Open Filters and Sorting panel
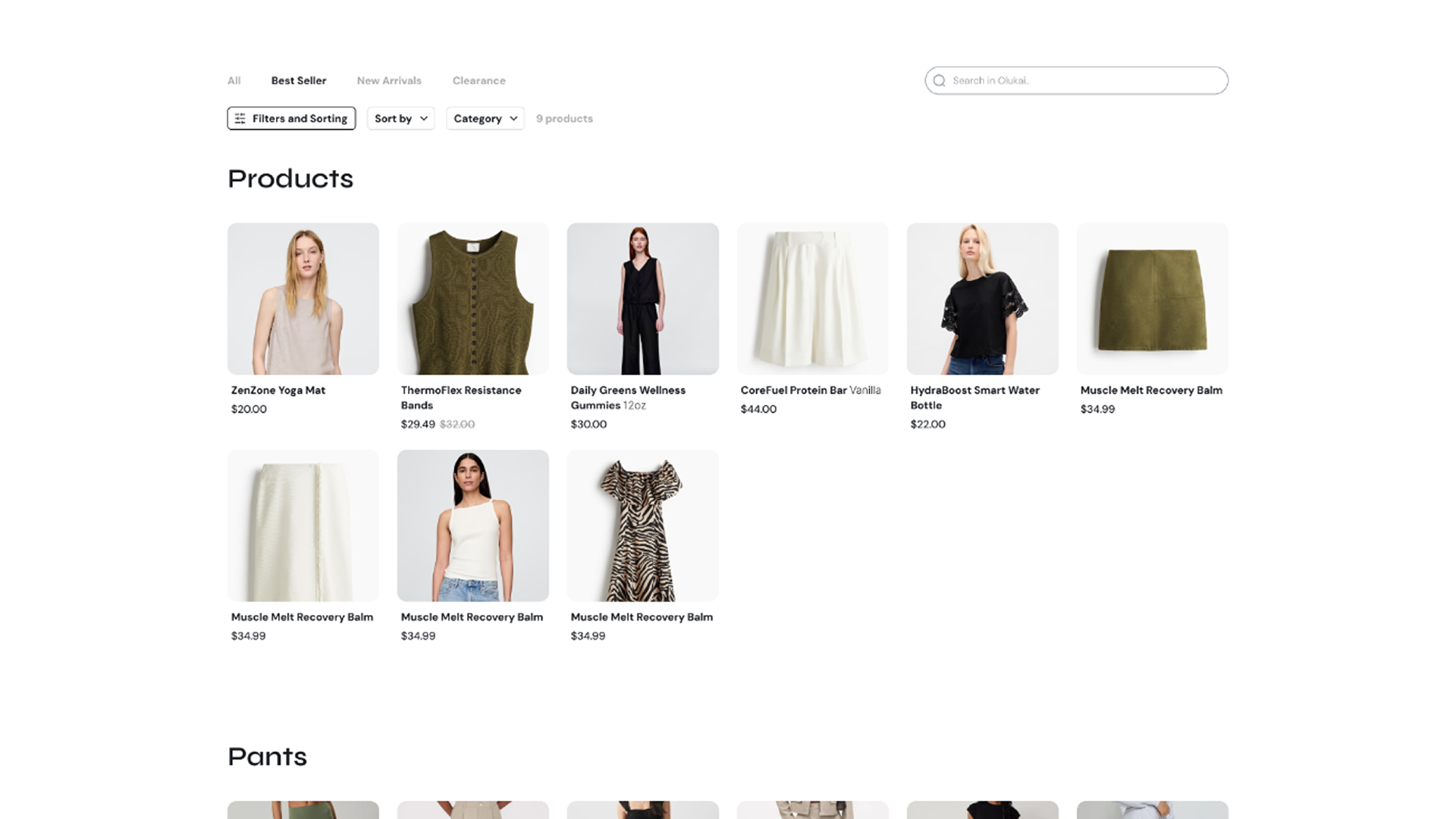 291,118
